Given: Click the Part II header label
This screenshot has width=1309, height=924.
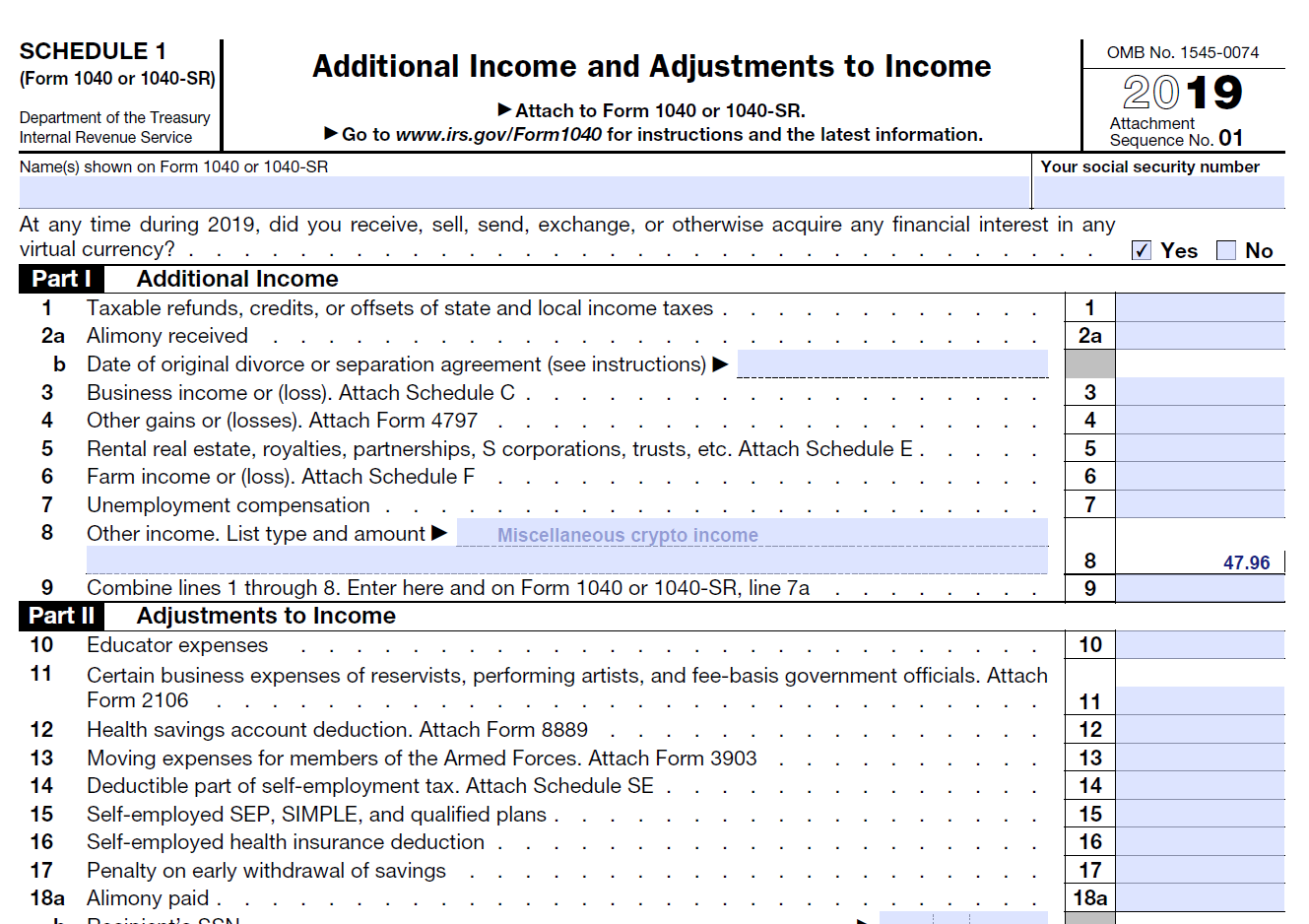Looking at the screenshot, I should click(61, 616).
